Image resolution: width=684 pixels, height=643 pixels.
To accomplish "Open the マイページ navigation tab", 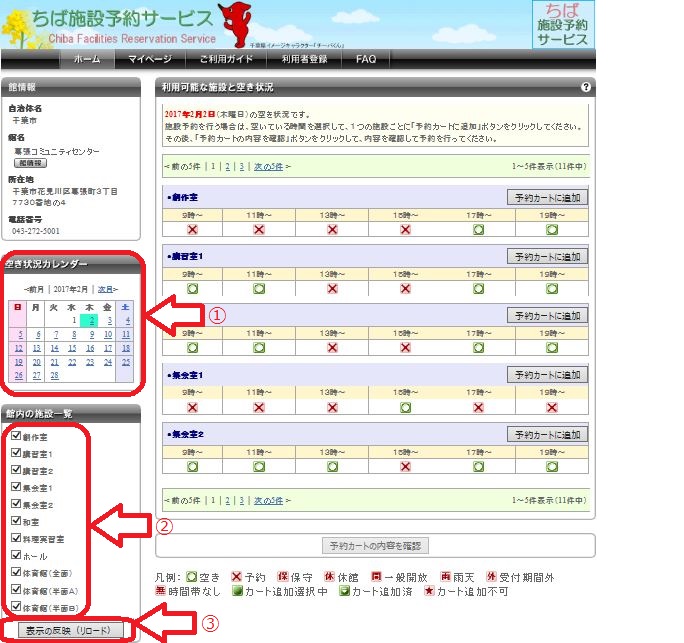I will (x=149, y=60).
